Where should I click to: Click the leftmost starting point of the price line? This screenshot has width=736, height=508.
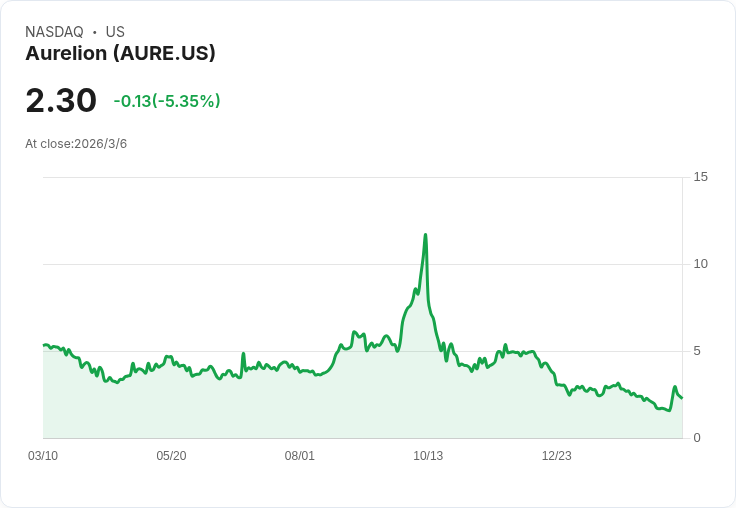pyautogui.click(x=44, y=345)
